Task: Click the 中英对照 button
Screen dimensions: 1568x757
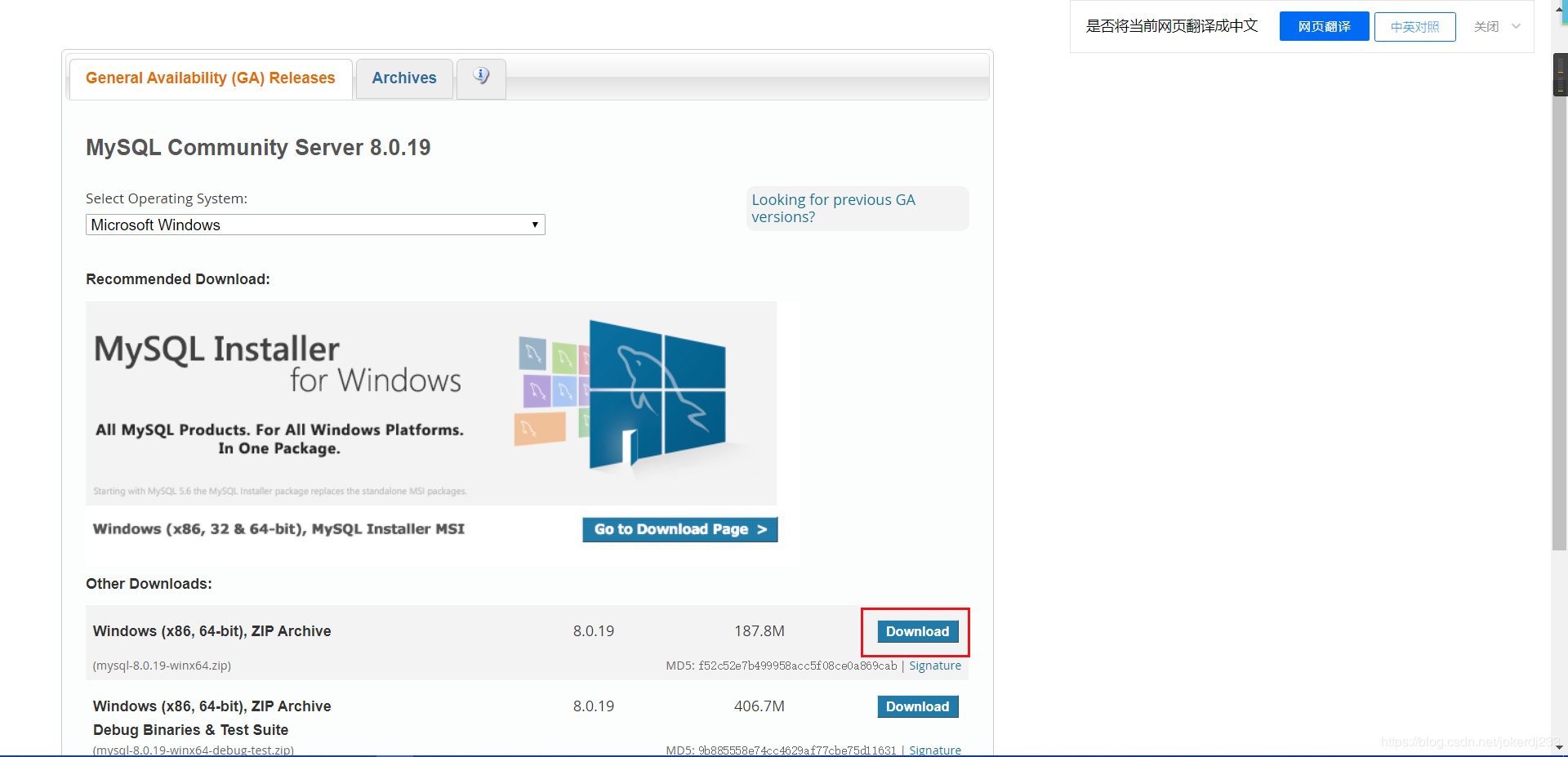Action: (x=1414, y=26)
